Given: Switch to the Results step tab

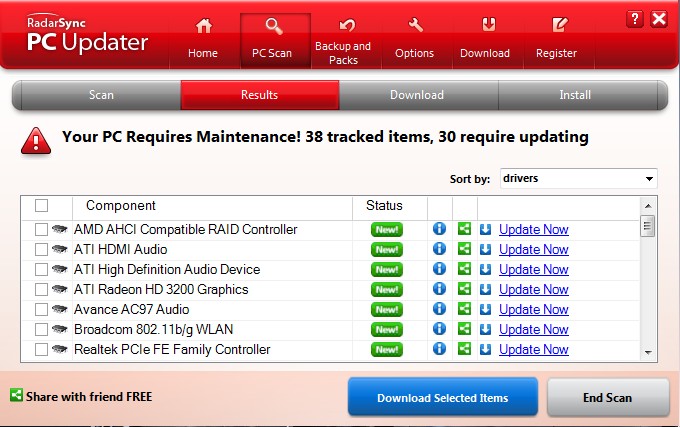Looking at the screenshot, I should pyautogui.click(x=260, y=95).
